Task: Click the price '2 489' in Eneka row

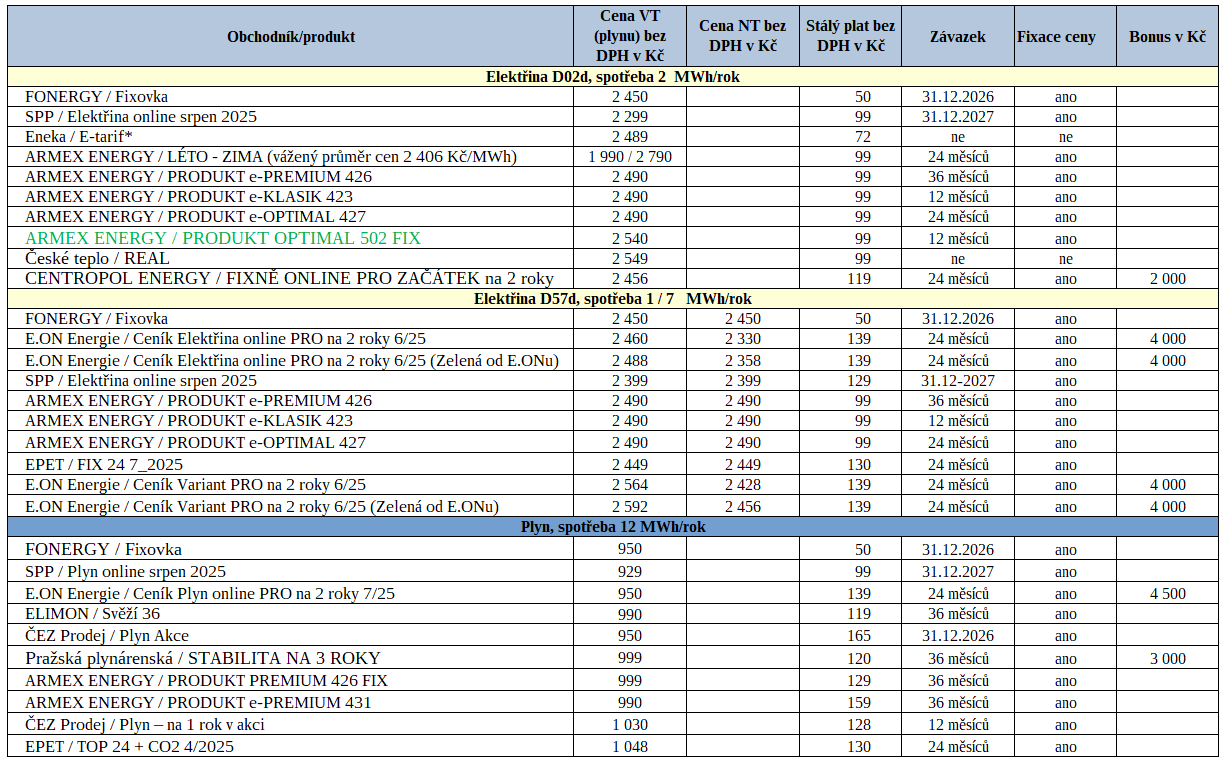Action: click(x=630, y=137)
